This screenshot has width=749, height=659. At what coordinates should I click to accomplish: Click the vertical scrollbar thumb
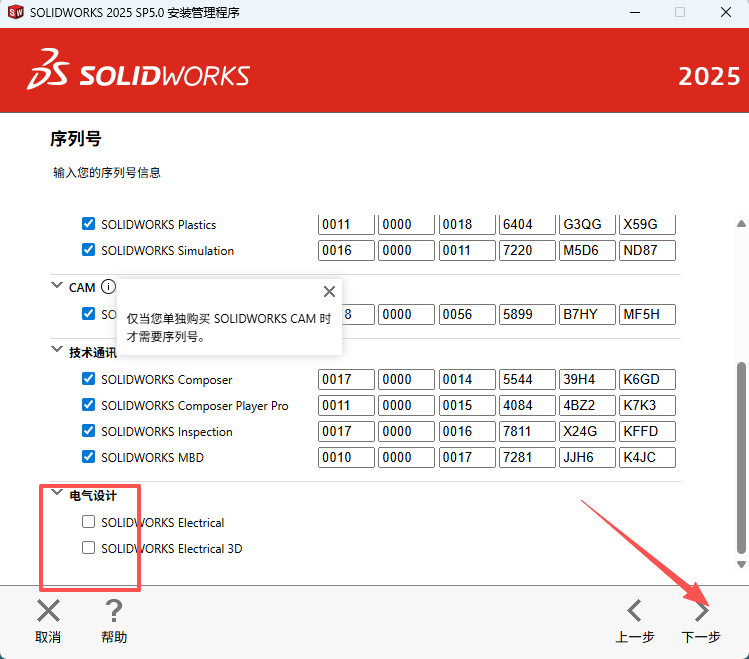741,457
